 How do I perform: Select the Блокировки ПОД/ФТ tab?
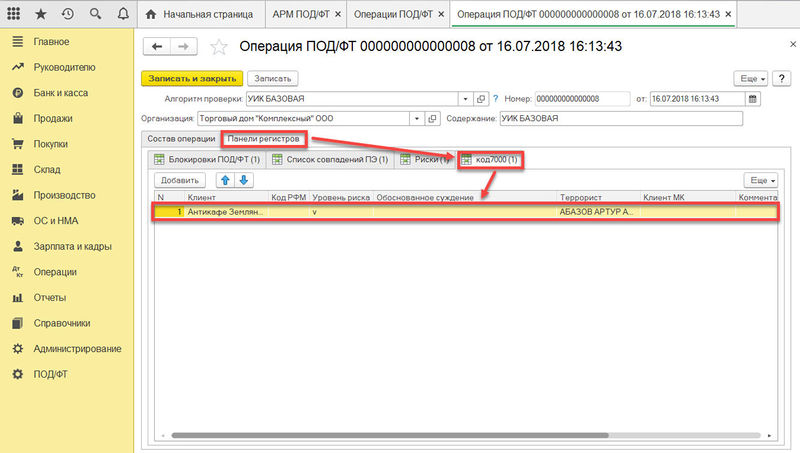[x=206, y=159]
